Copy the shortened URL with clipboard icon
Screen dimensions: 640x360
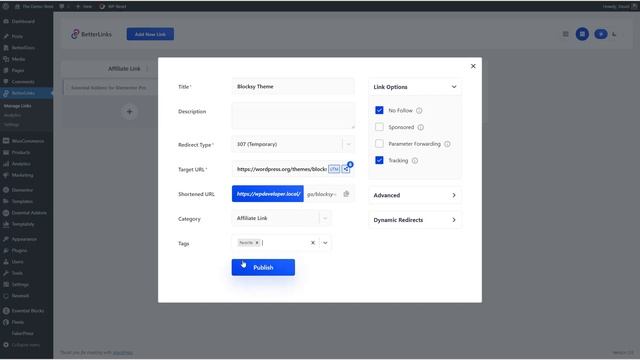tap(346, 194)
